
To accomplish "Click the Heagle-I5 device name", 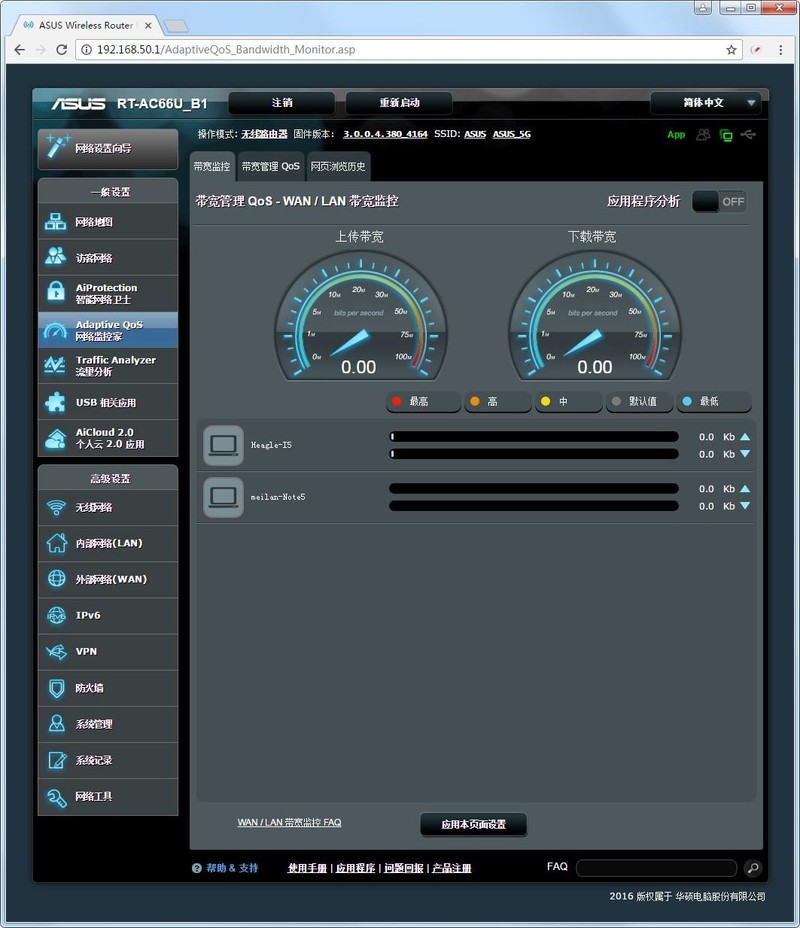I will coord(271,445).
